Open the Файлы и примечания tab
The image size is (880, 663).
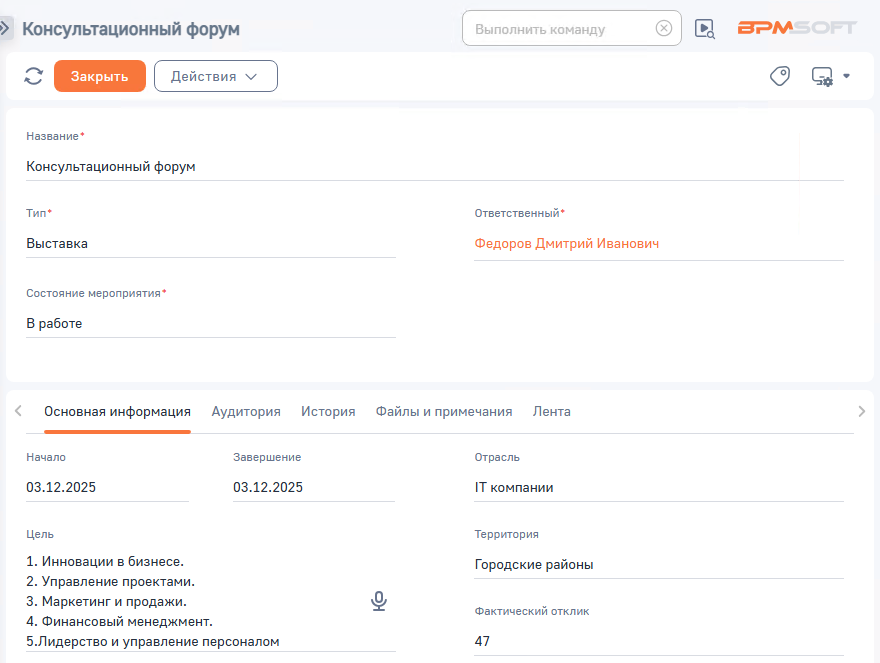(x=444, y=411)
